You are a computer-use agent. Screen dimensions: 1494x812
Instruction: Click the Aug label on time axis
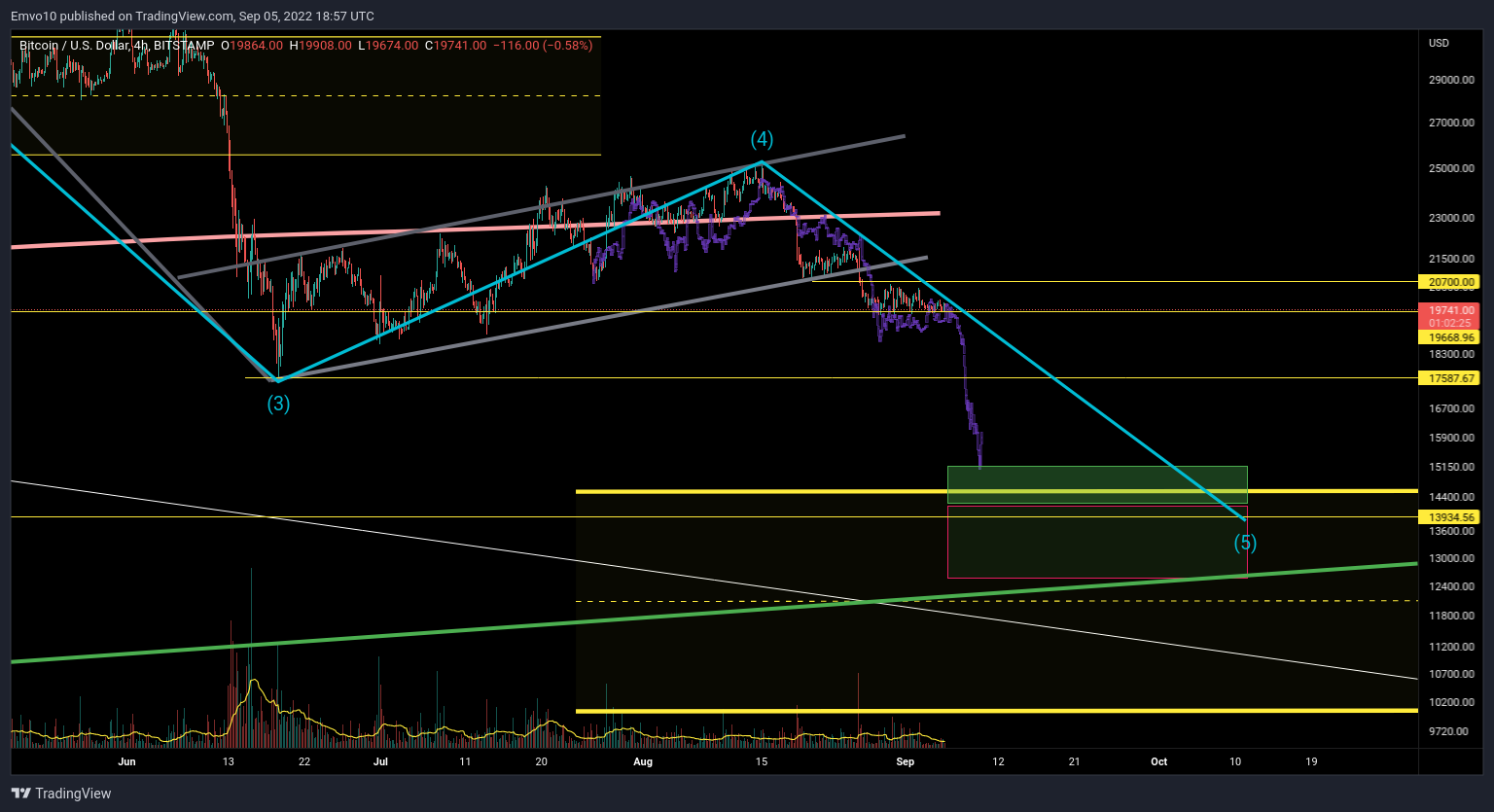(643, 761)
